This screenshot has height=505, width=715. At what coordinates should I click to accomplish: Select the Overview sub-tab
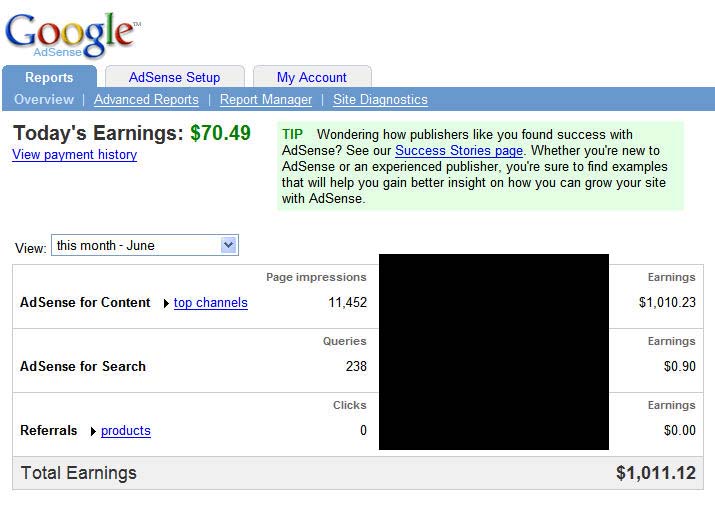pos(44,99)
